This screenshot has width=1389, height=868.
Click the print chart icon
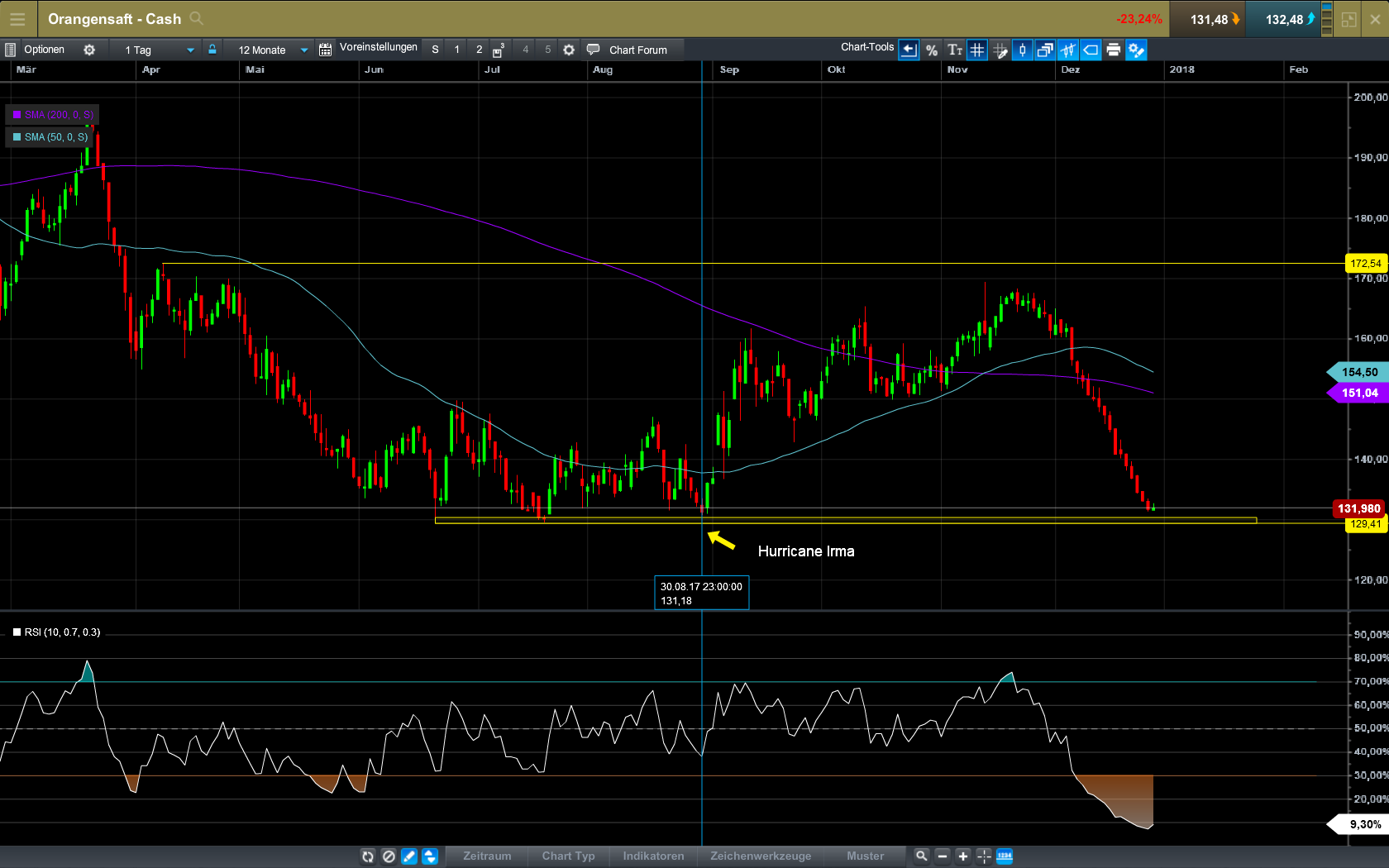(x=1113, y=50)
